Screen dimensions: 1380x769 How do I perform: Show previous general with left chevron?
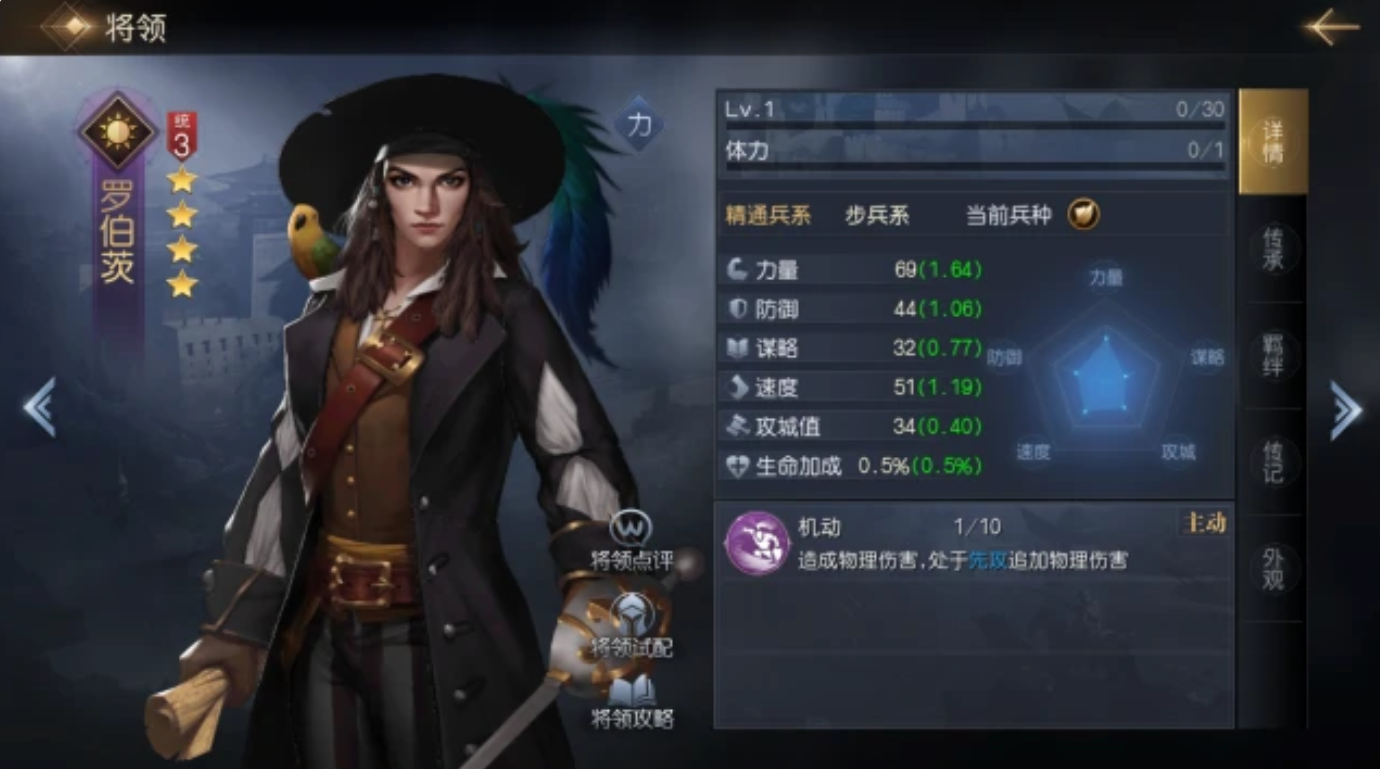tap(39, 407)
